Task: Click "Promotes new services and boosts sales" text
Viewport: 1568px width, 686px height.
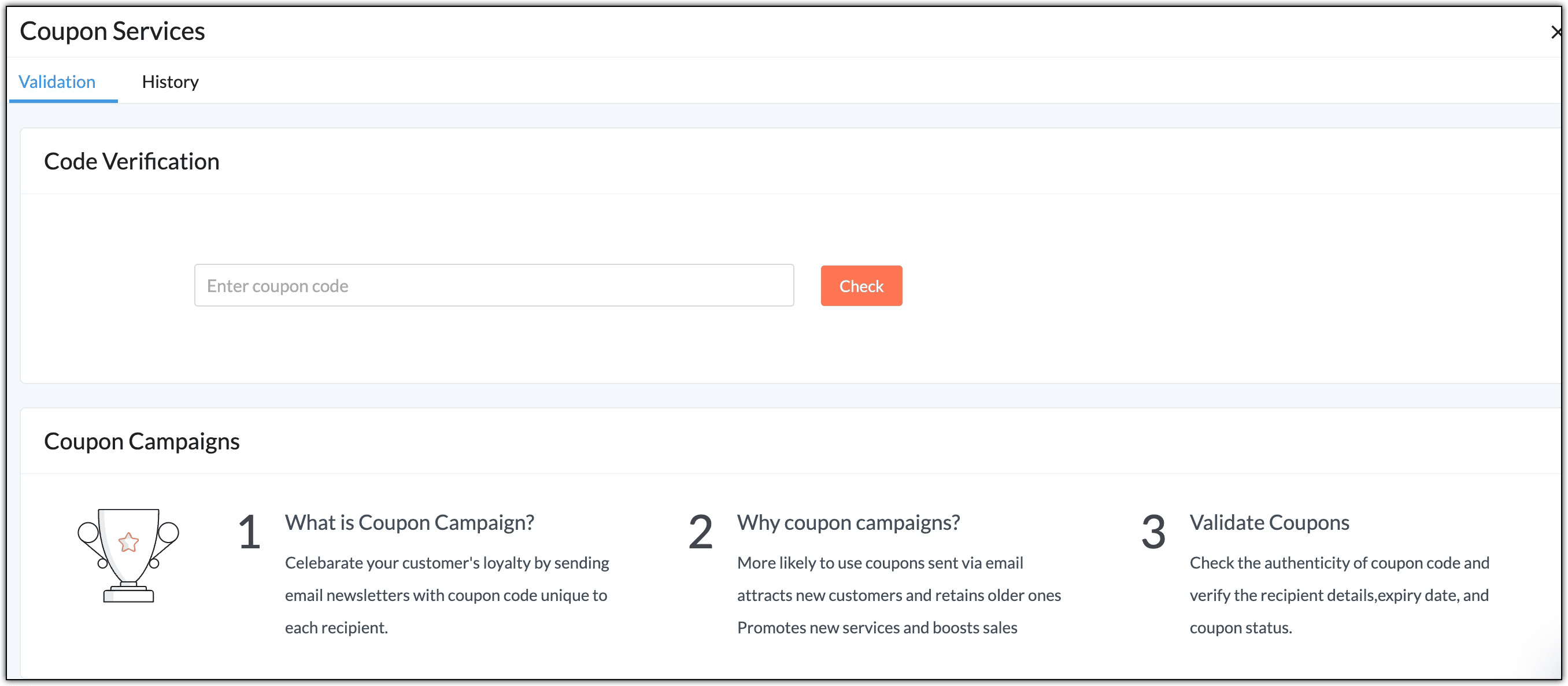Action: tap(877, 628)
